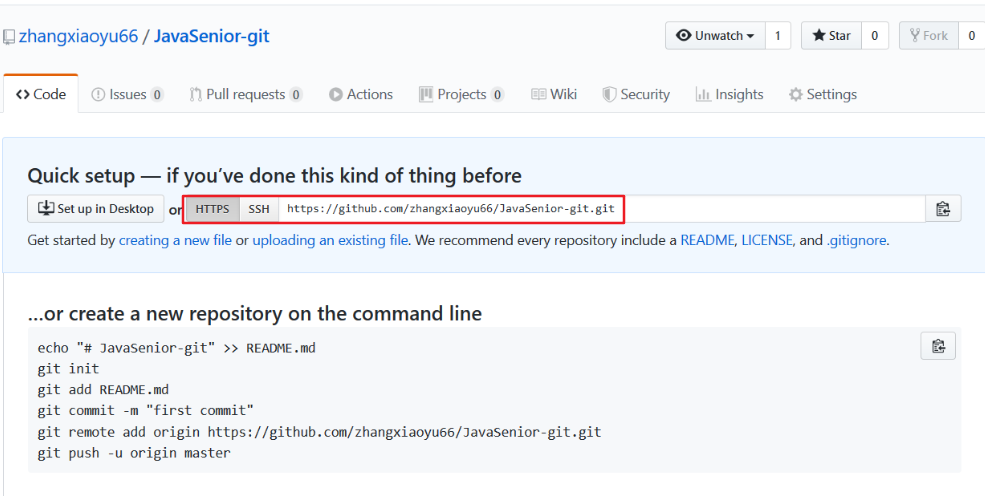Image resolution: width=985 pixels, height=496 pixels.
Task: Star the JavaSenior-git repository
Action: tap(831, 36)
